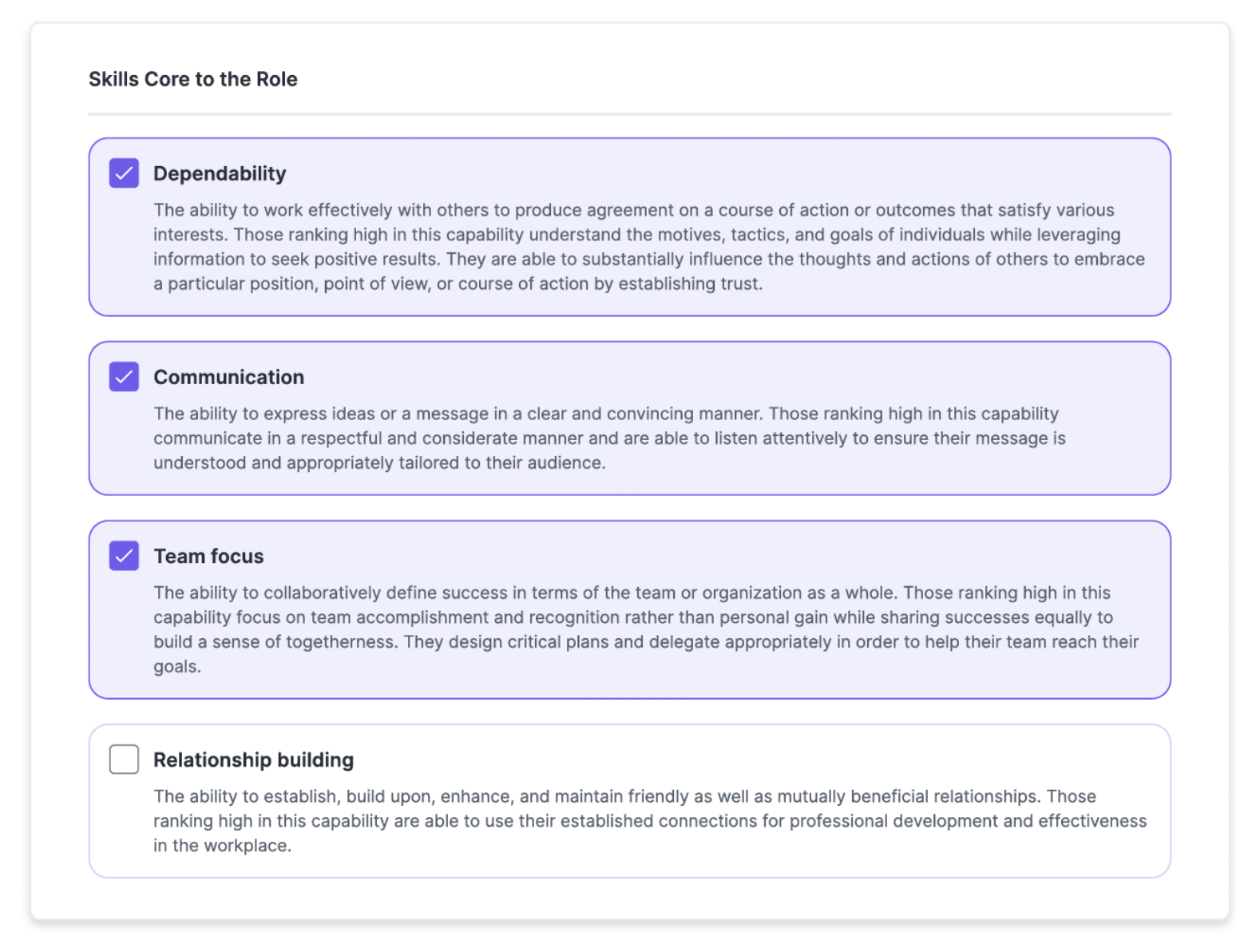Viewport: 1260px width, 952px height.
Task: Click the line starting "The ability to collaboratively define"
Action: pyautogui.click(x=632, y=593)
